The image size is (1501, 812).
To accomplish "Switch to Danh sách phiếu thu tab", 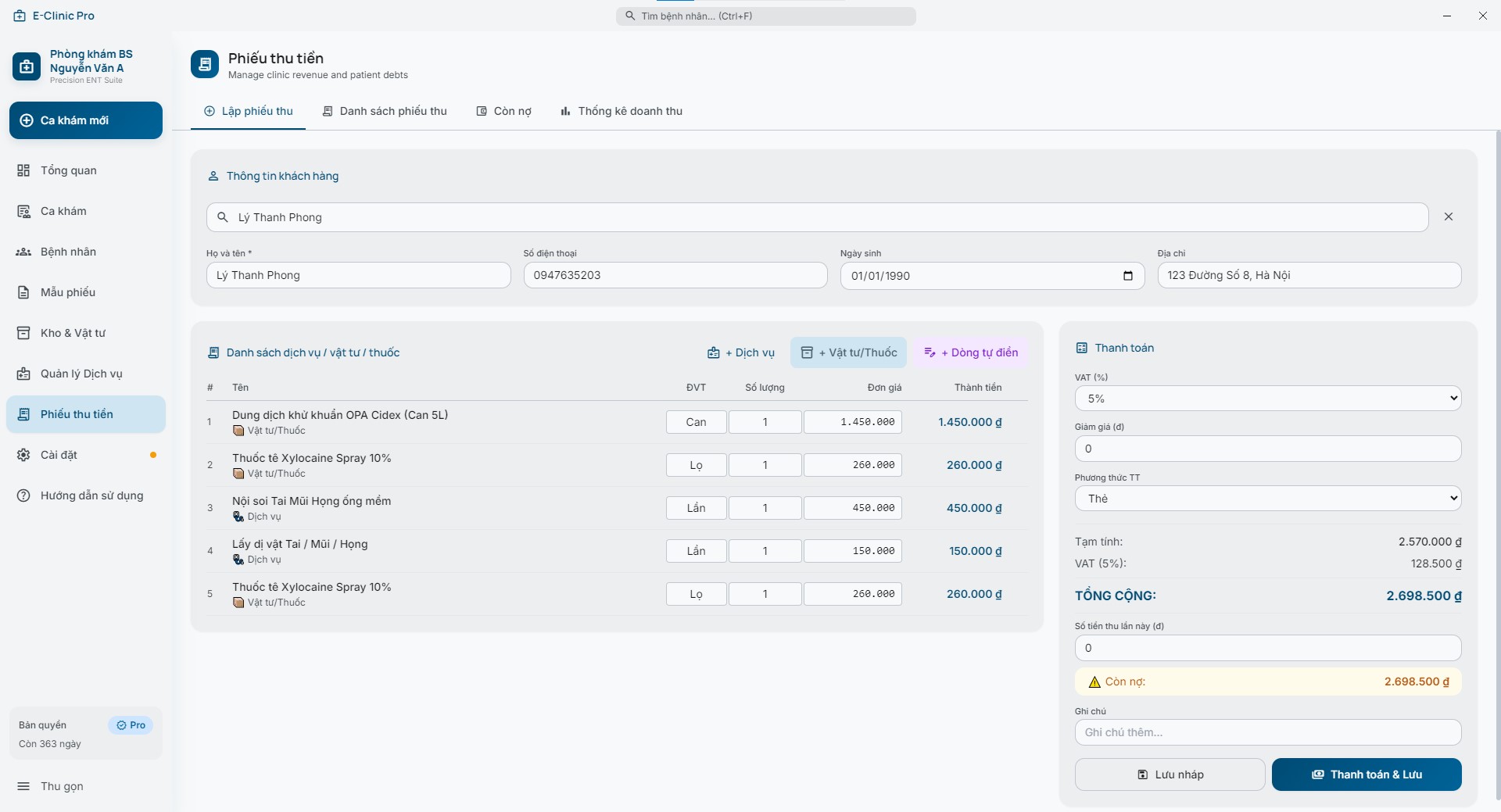I will 385,111.
